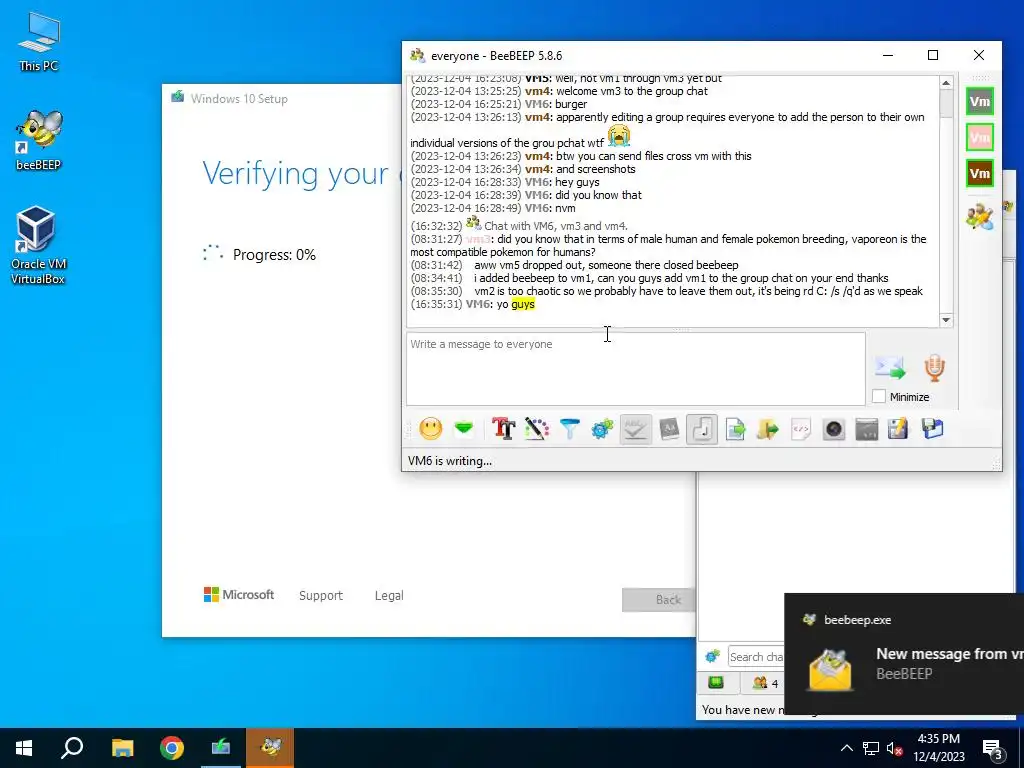This screenshot has height=768, width=1024.
Task: Click the blue floppy disks save chat icon
Action: [x=933, y=429]
